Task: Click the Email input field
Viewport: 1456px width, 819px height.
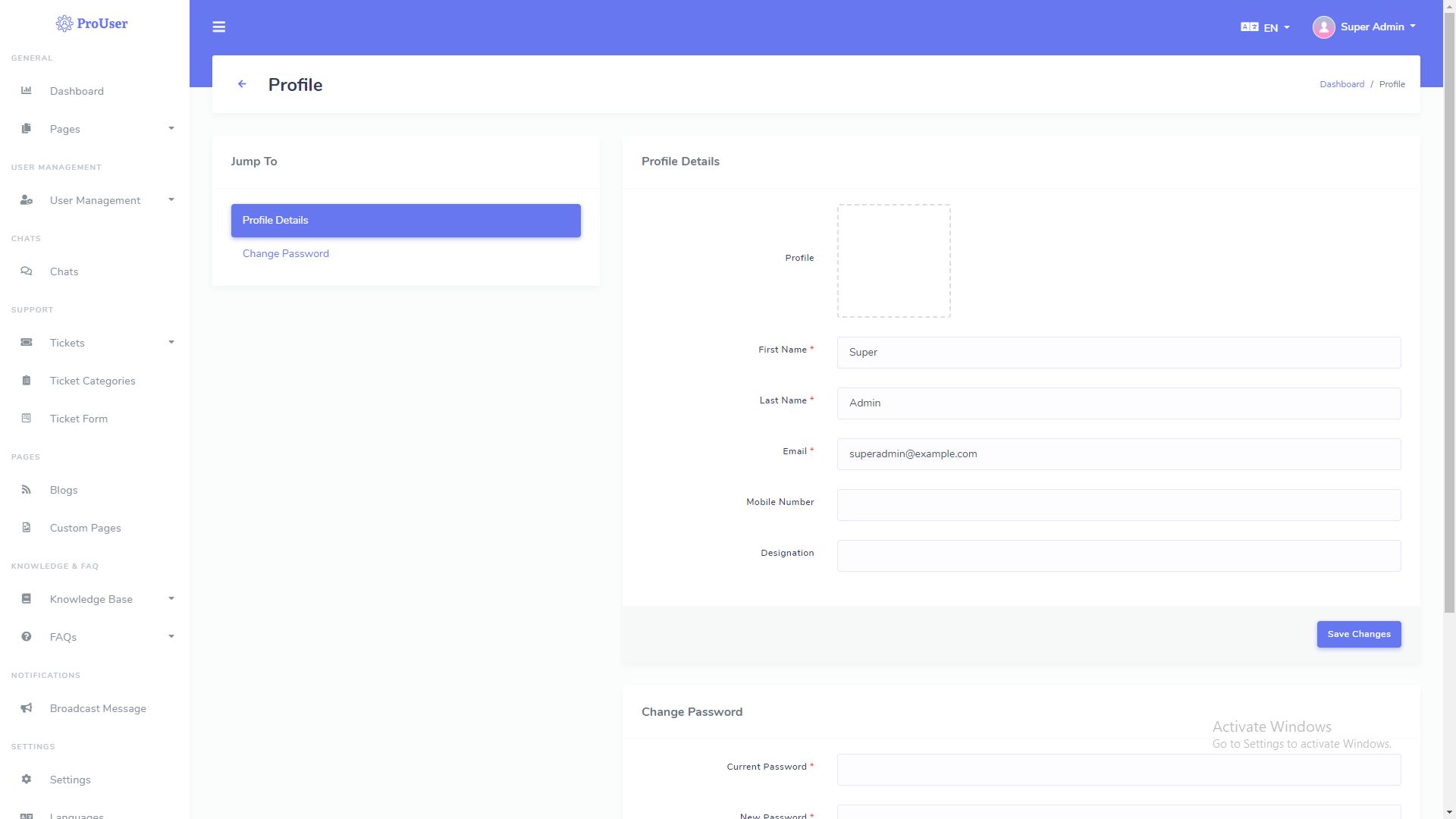Action: pyautogui.click(x=1119, y=454)
